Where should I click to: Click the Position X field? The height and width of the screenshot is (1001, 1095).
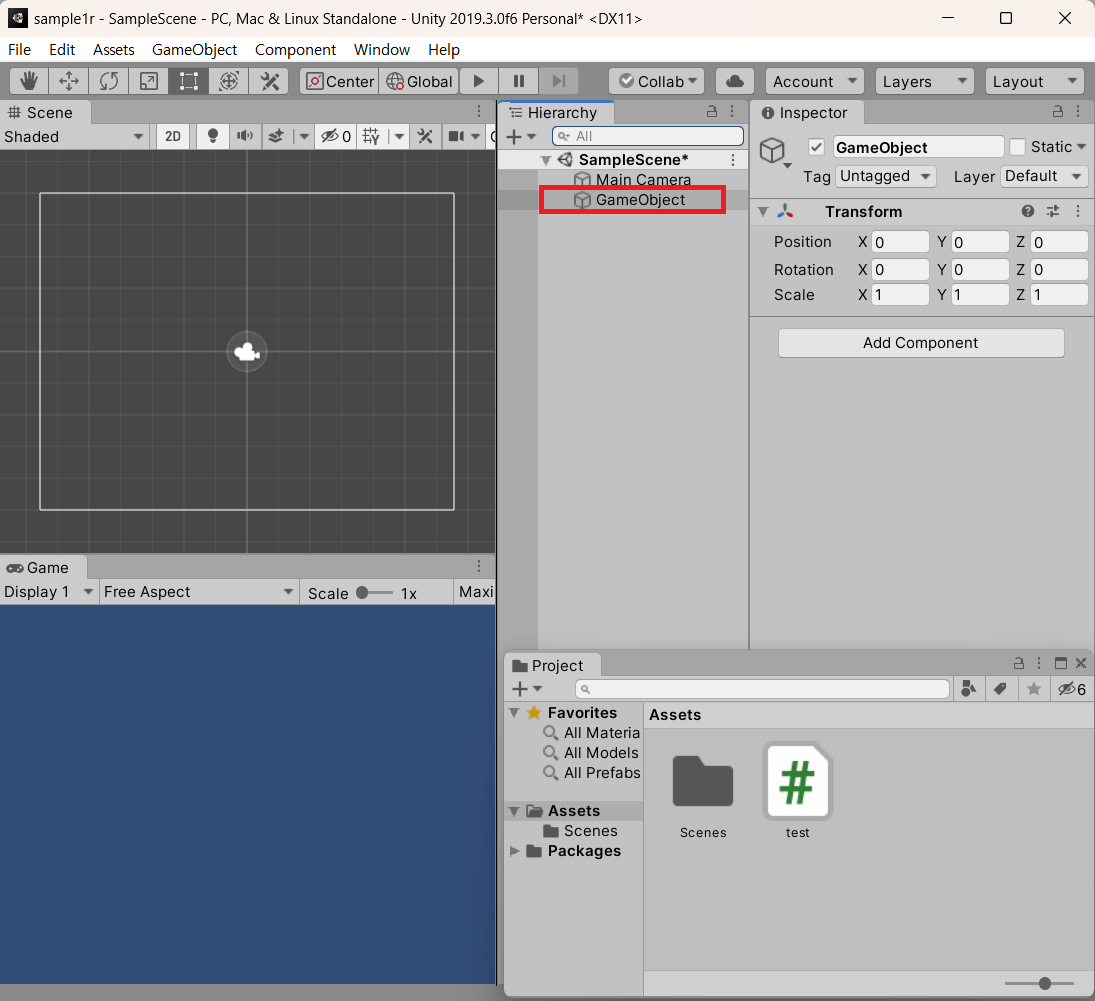pos(900,242)
